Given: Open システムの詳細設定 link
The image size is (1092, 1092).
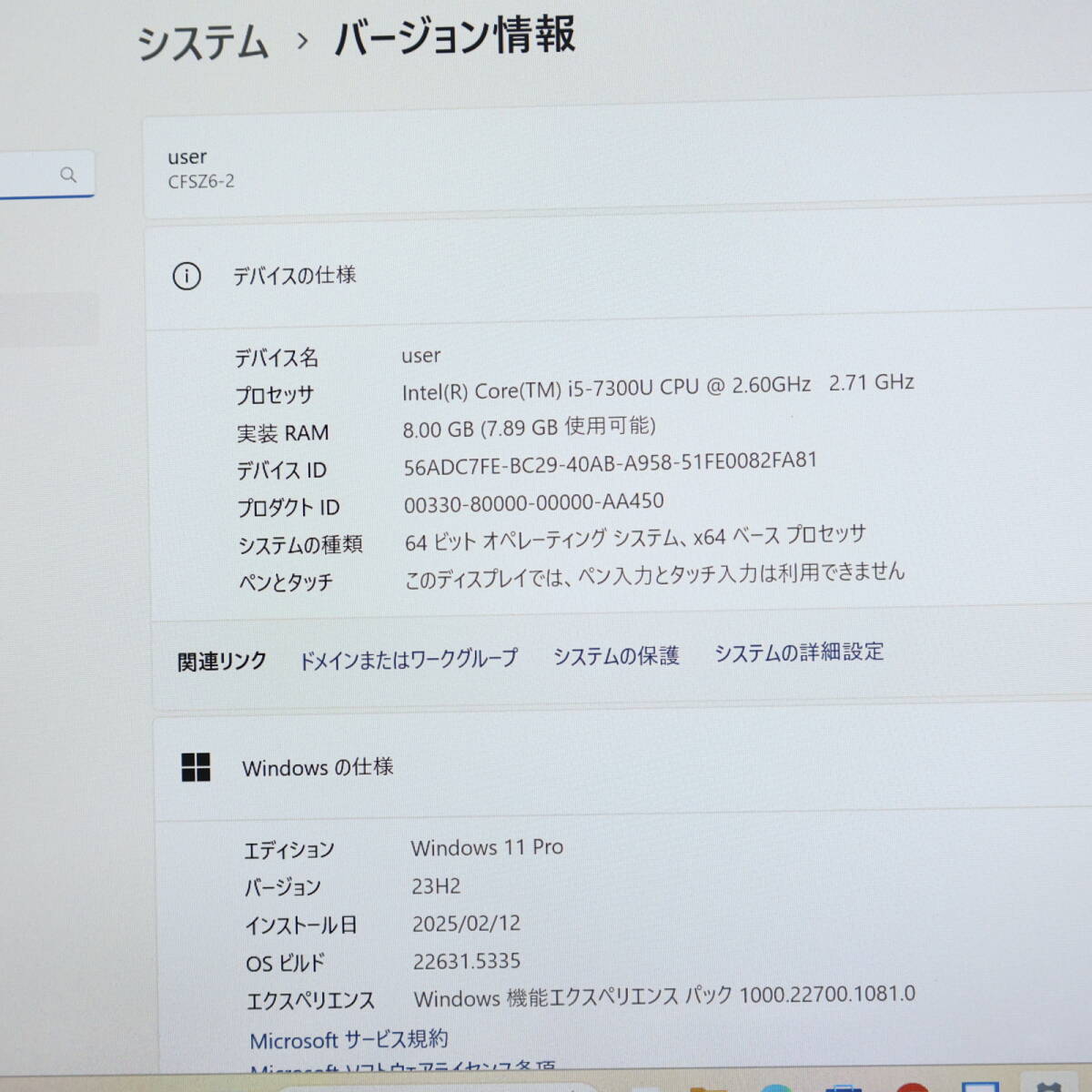Looking at the screenshot, I should [x=799, y=652].
